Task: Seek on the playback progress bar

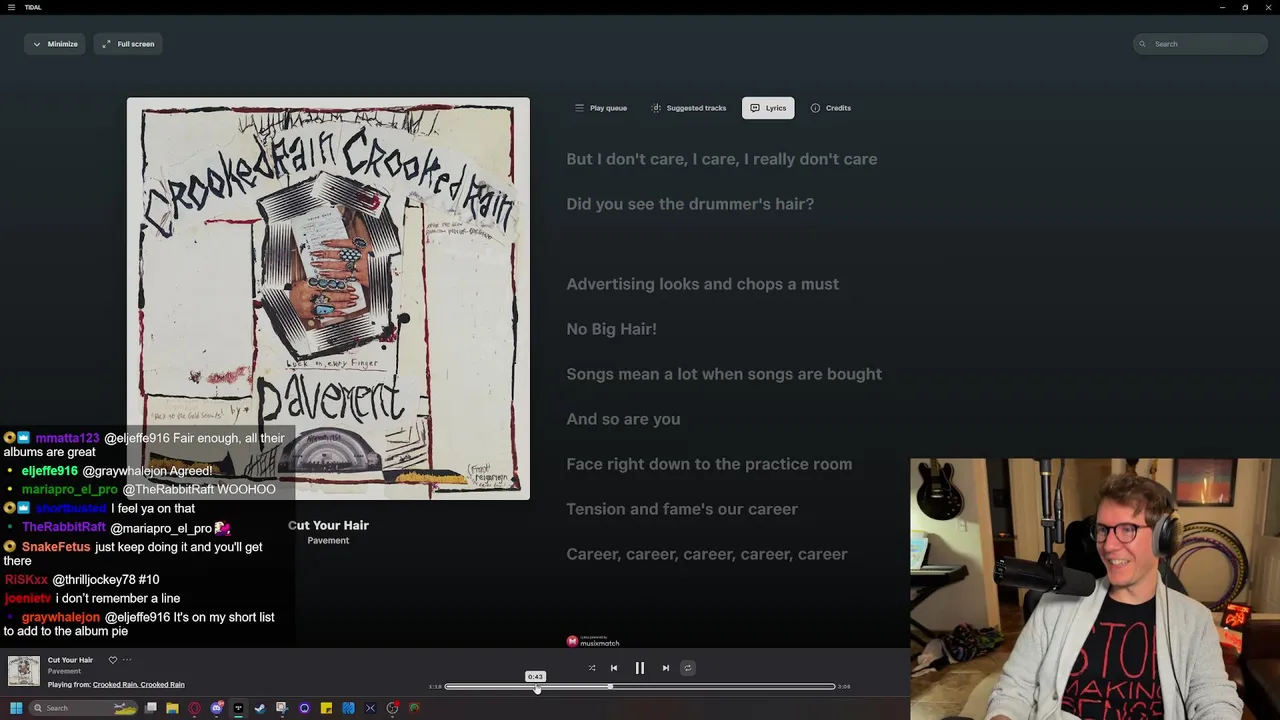Action: tap(640, 687)
